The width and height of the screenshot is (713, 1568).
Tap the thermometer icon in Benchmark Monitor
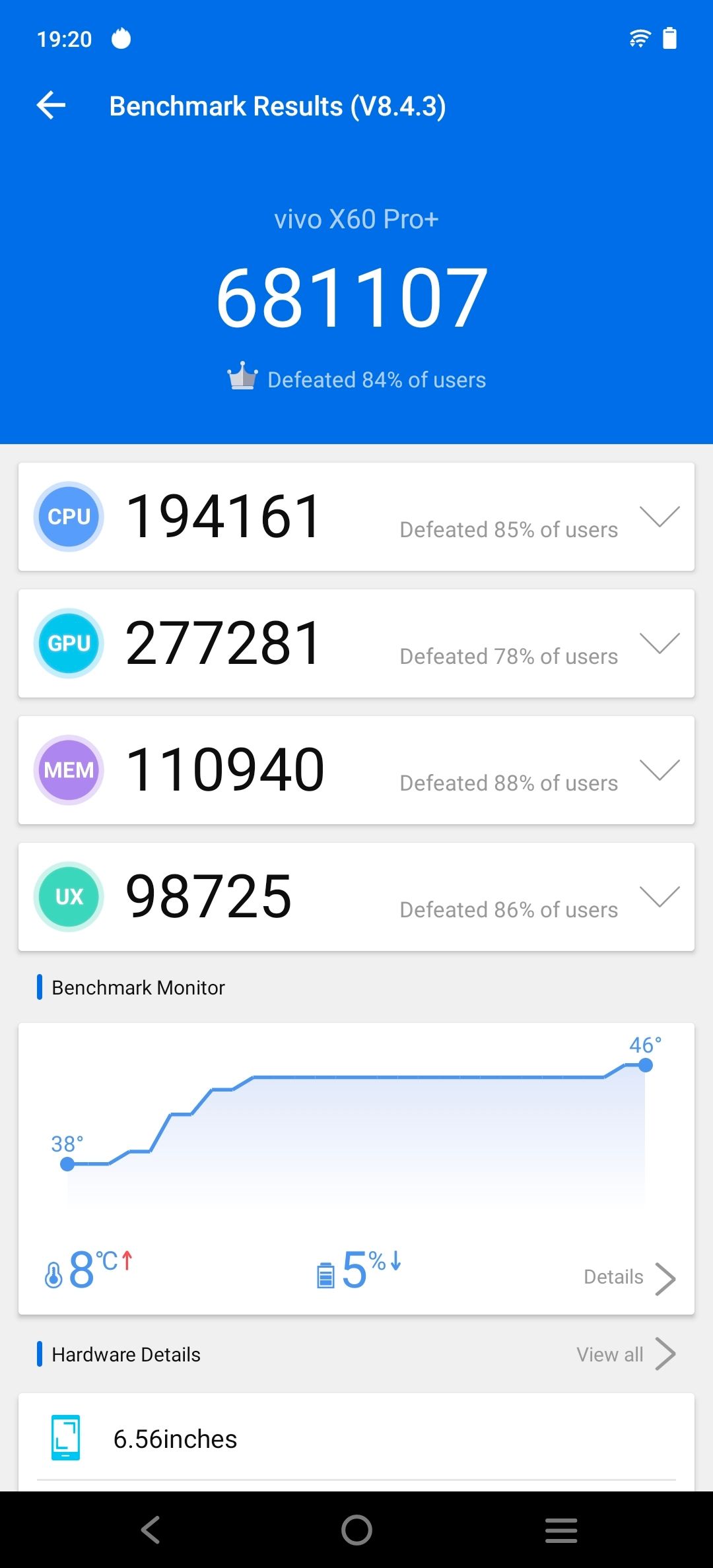53,1274
